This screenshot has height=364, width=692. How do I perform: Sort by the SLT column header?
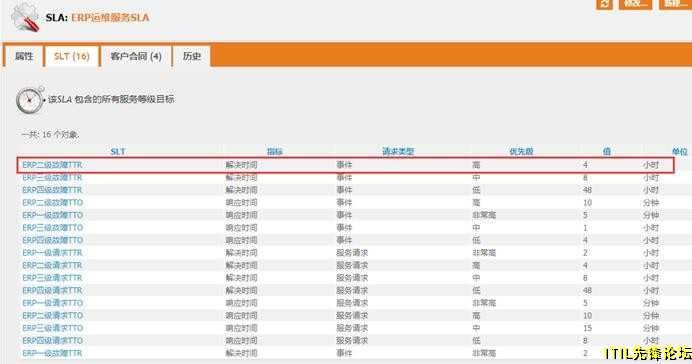tap(118, 152)
